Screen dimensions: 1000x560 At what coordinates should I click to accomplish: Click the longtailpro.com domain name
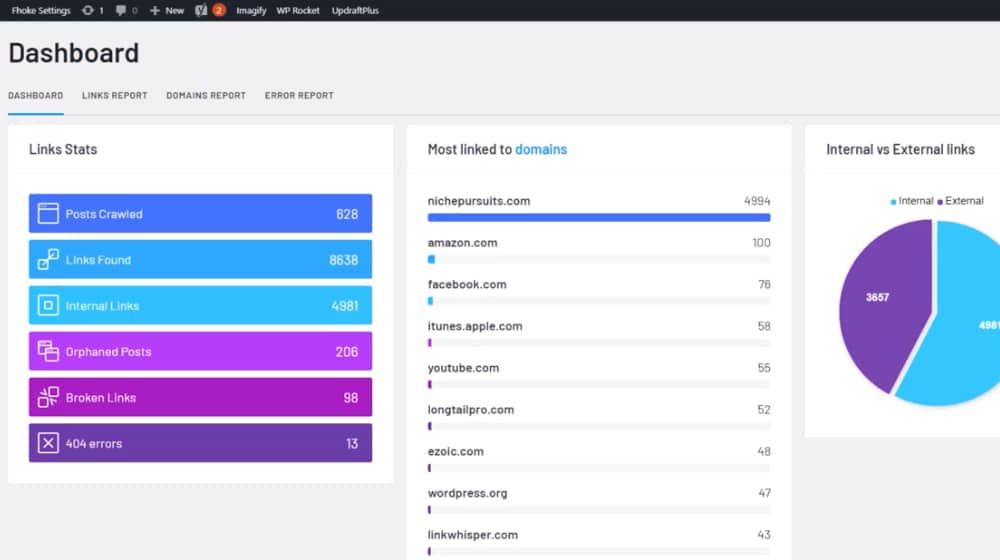(x=471, y=410)
